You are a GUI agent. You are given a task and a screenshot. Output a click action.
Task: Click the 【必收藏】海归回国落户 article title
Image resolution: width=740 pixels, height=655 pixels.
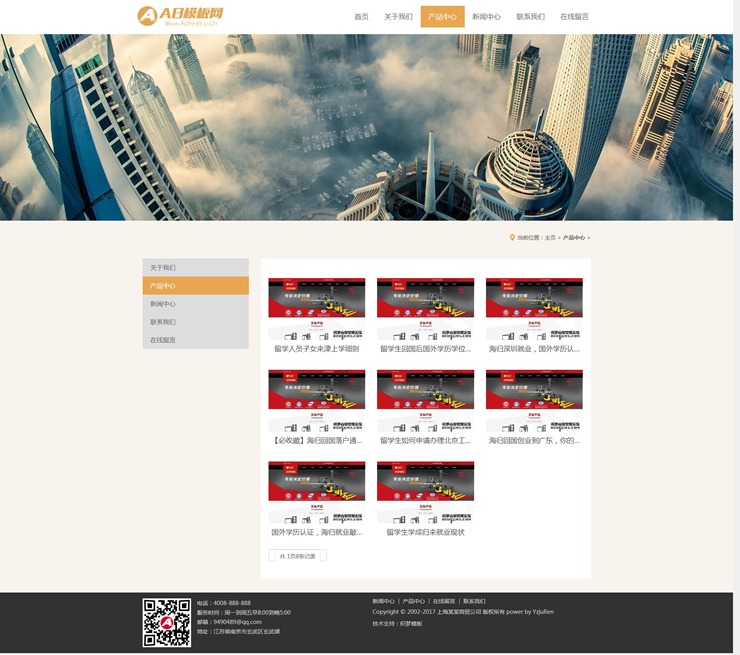pyautogui.click(x=316, y=440)
